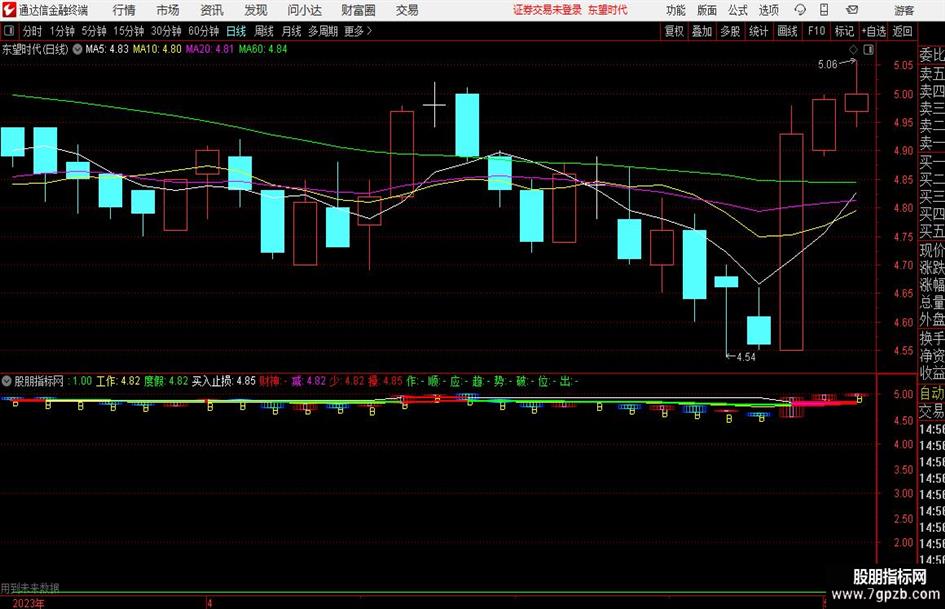Image resolution: width=945 pixels, height=609 pixels.
Task: Click the 工作: 4.82 indicator value
Action: pos(118,381)
